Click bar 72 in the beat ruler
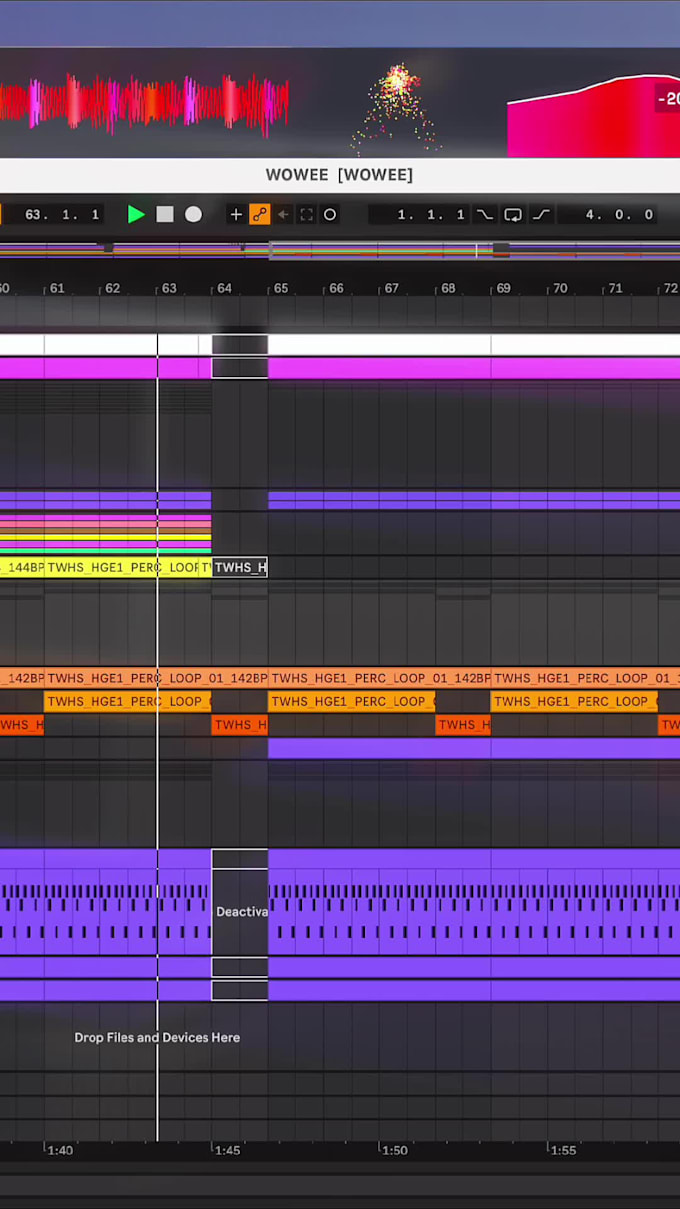Viewport: 680px width, 1209px height. (670, 288)
